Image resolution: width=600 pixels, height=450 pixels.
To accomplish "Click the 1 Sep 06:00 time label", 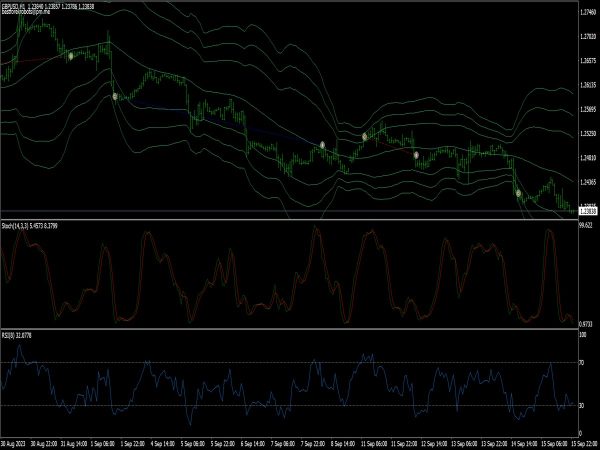I will coord(103,444).
